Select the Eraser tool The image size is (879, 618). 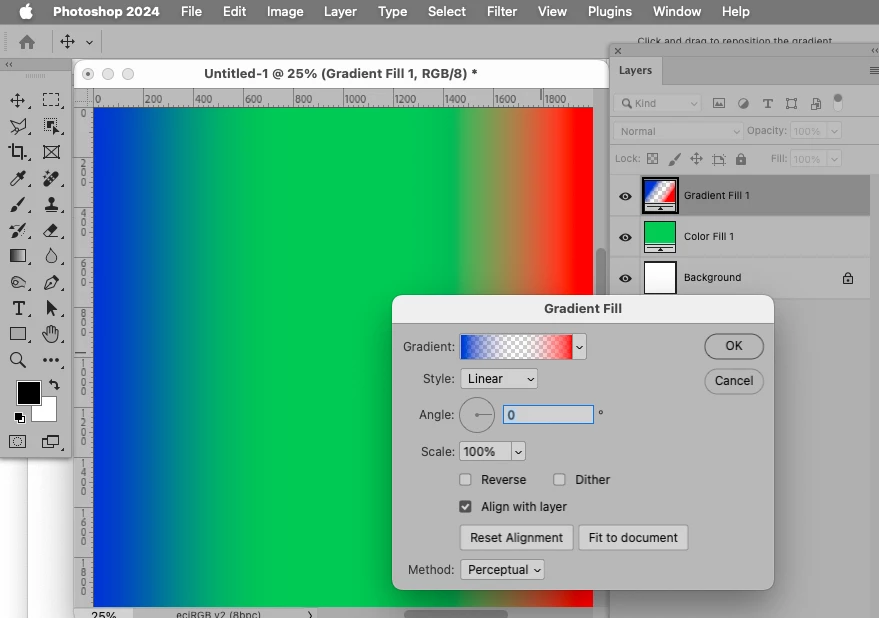pos(50,230)
